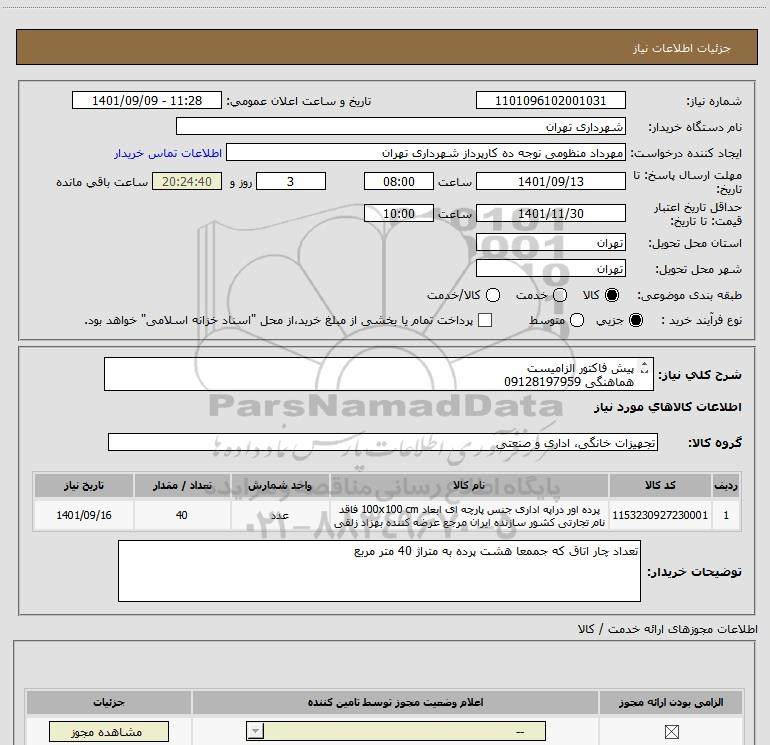Screen dimensions: 770x745
Task: Click the need number field 1101096102001031
Action: point(550,101)
